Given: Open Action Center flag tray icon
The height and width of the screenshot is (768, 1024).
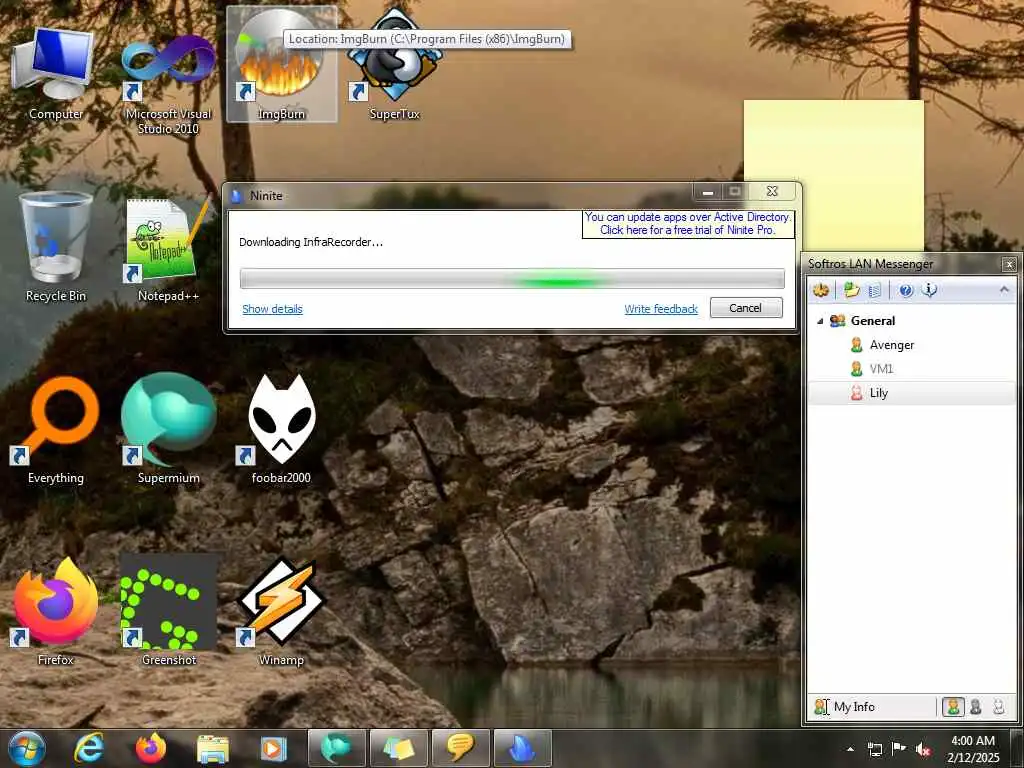Looking at the screenshot, I should coord(899,748).
